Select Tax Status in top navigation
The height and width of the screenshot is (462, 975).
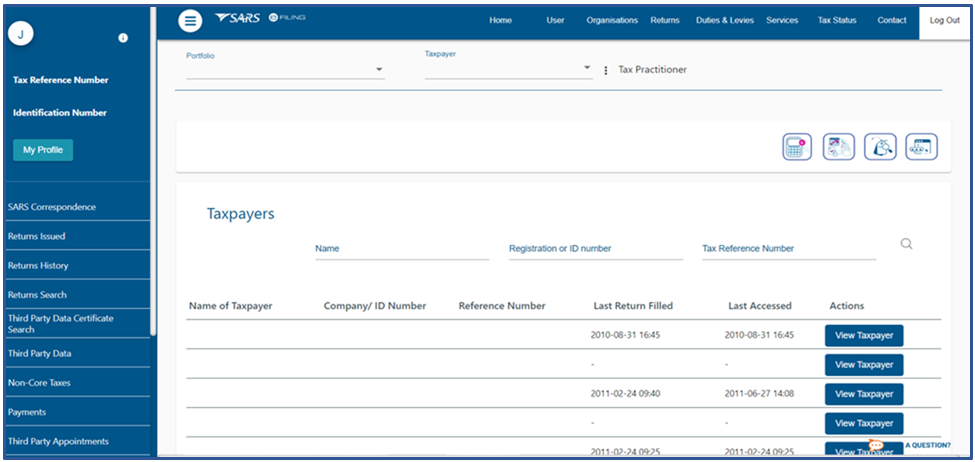pos(837,21)
